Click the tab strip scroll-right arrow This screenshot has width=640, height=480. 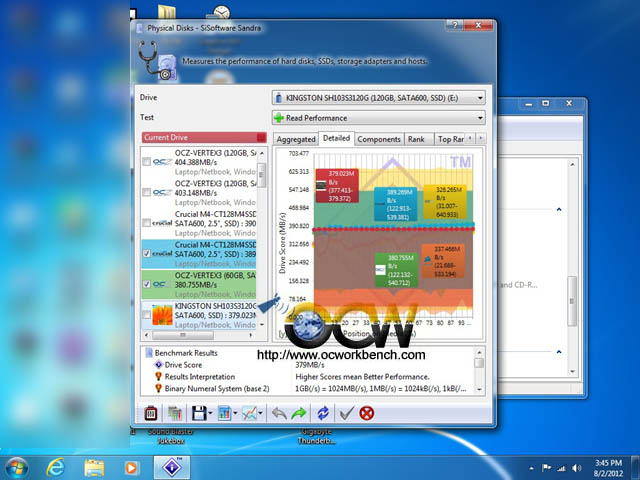click(x=481, y=138)
